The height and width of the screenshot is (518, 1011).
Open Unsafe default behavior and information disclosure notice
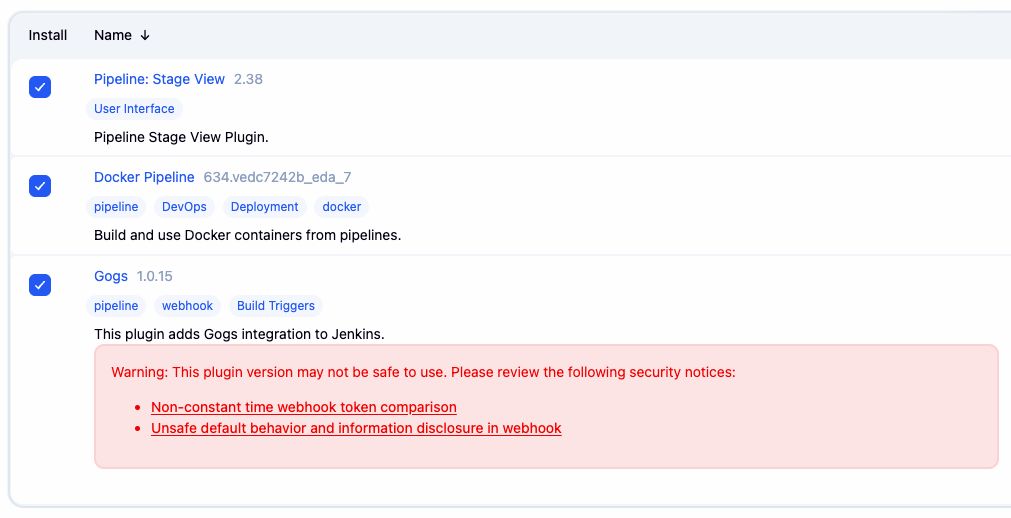tap(356, 428)
